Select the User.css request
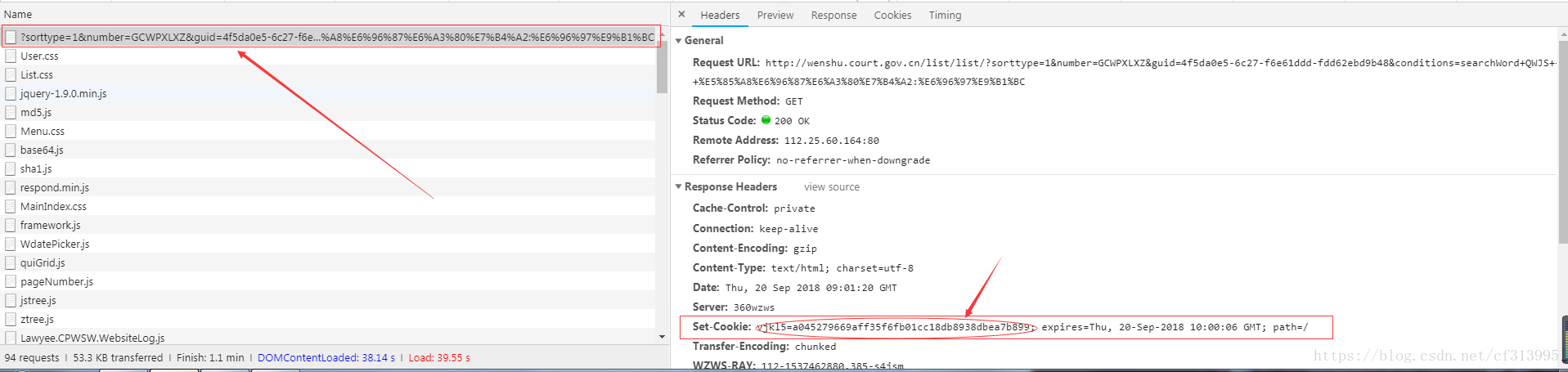The height and width of the screenshot is (372, 1568). [328, 56]
